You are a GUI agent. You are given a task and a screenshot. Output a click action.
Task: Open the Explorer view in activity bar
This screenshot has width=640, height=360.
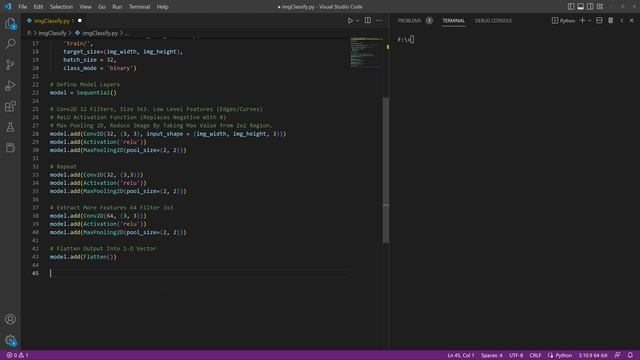pos(10,24)
